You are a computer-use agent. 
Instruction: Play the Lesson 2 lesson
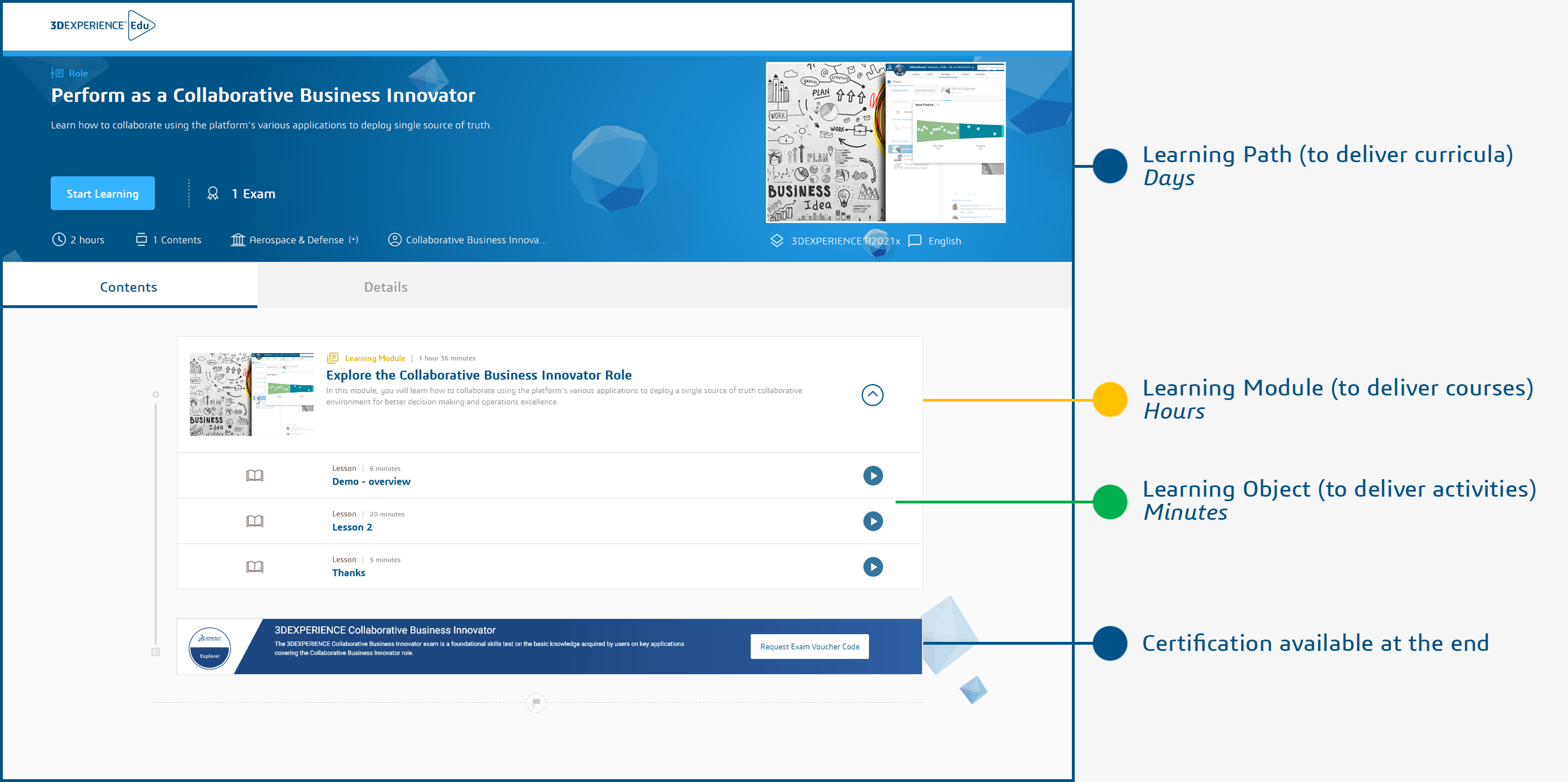pyautogui.click(x=873, y=521)
